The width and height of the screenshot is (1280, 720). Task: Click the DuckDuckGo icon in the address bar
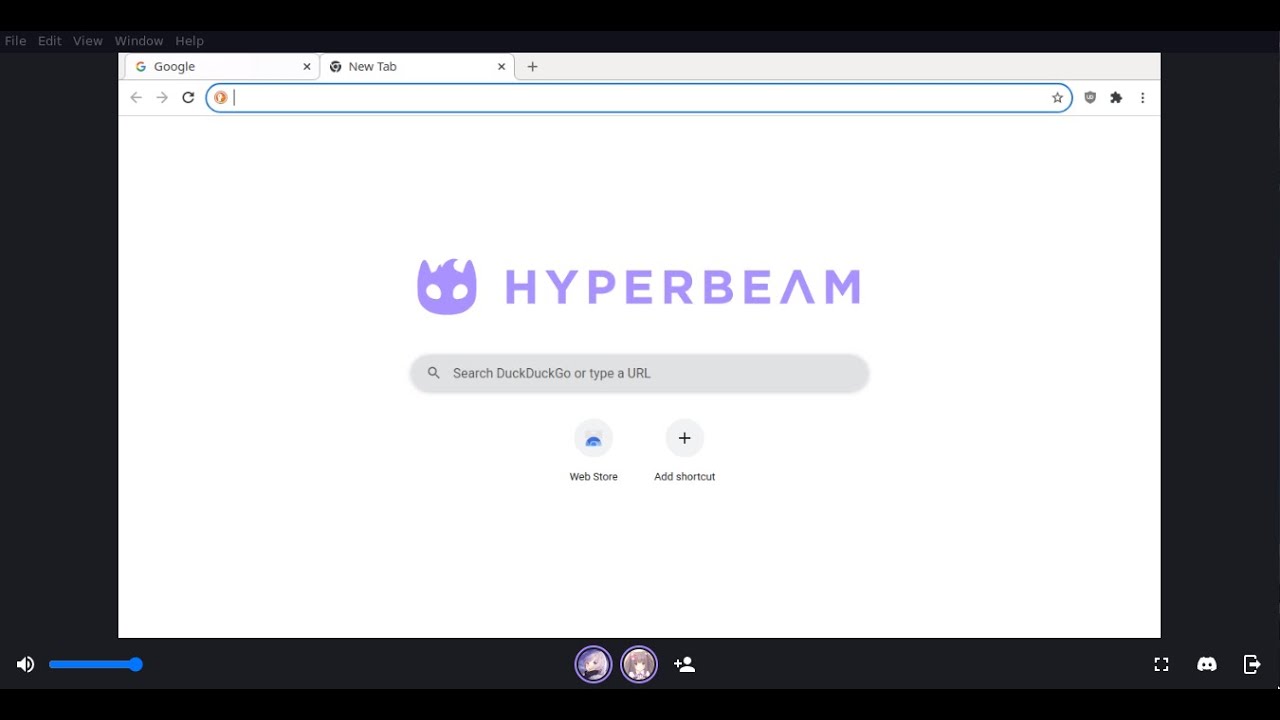tap(221, 97)
